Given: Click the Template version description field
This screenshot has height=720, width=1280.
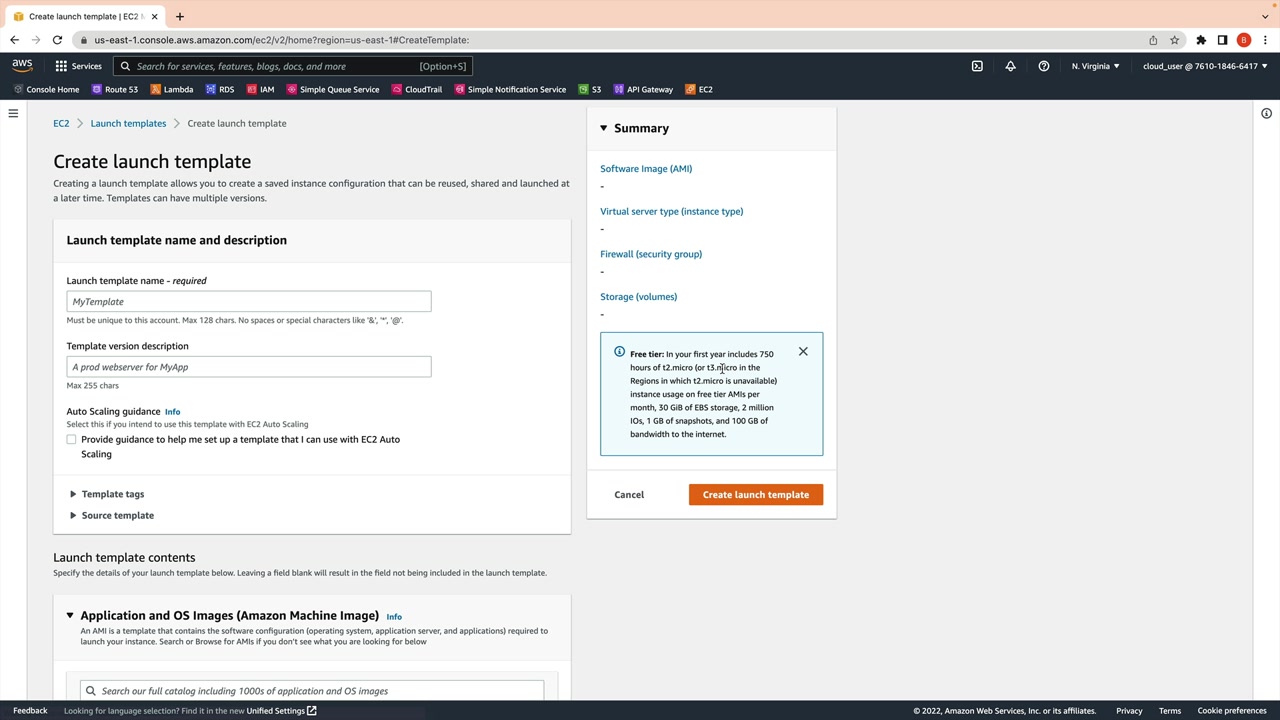Looking at the screenshot, I should tap(249, 367).
